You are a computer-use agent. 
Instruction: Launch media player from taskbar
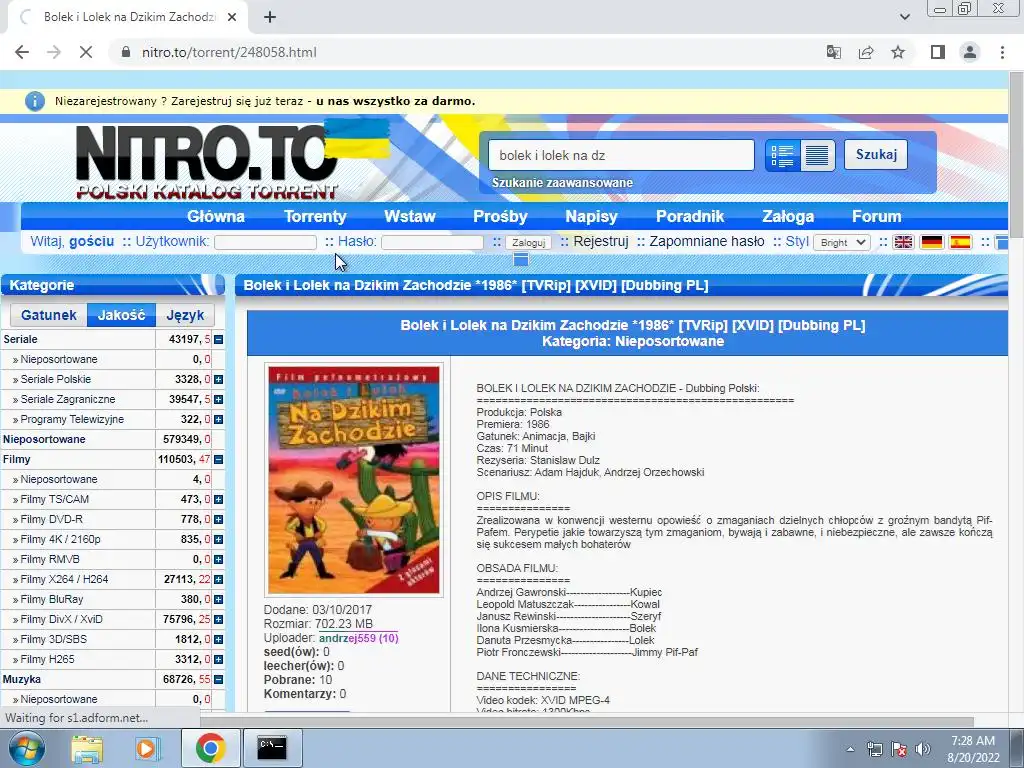[148, 748]
